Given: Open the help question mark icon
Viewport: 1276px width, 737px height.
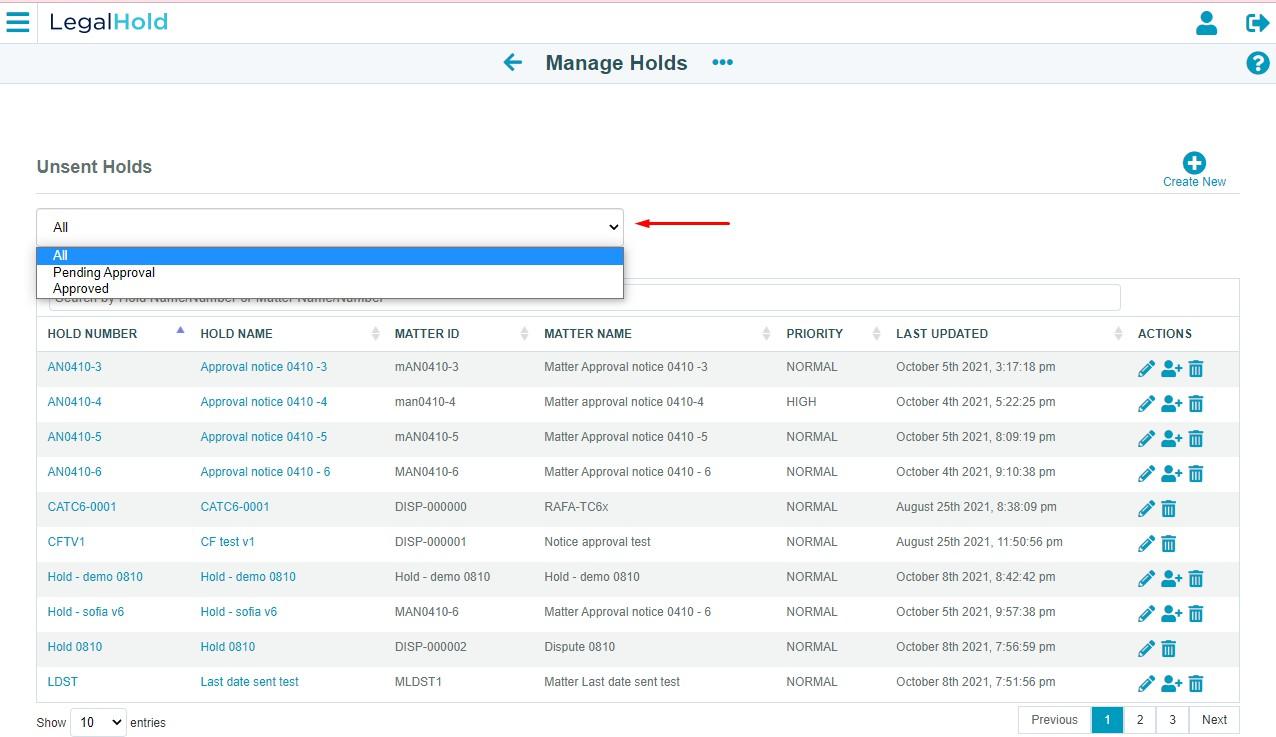Looking at the screenshot, I should [x=1257, y=63].
